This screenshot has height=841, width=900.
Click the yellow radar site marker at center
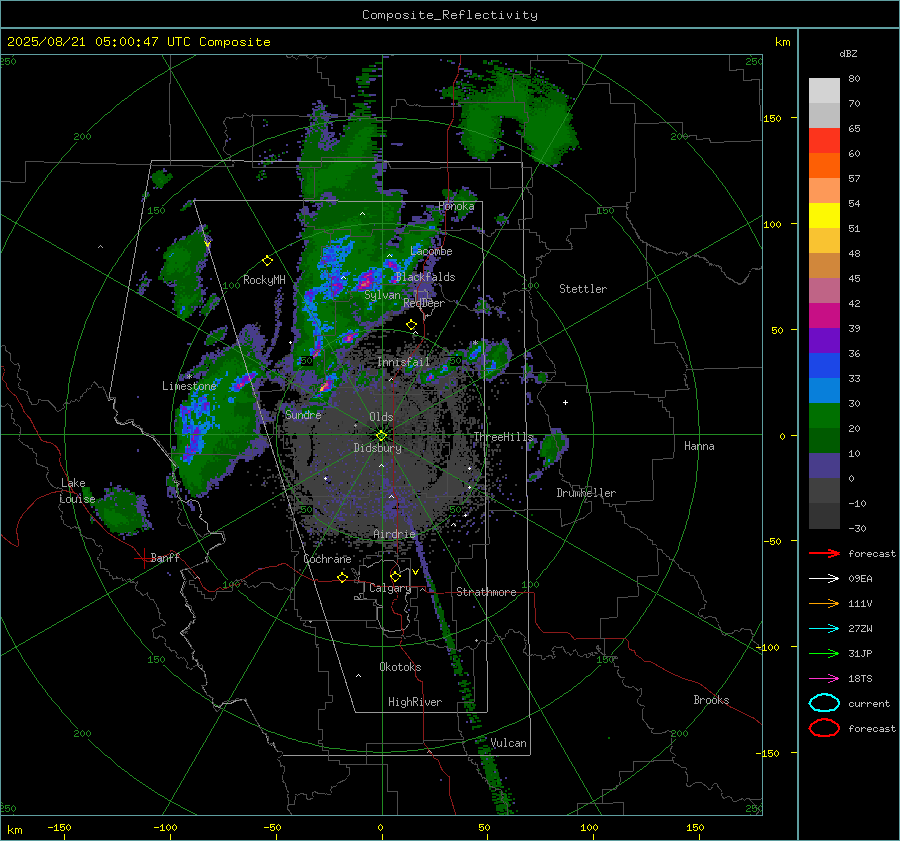point(381,436)
